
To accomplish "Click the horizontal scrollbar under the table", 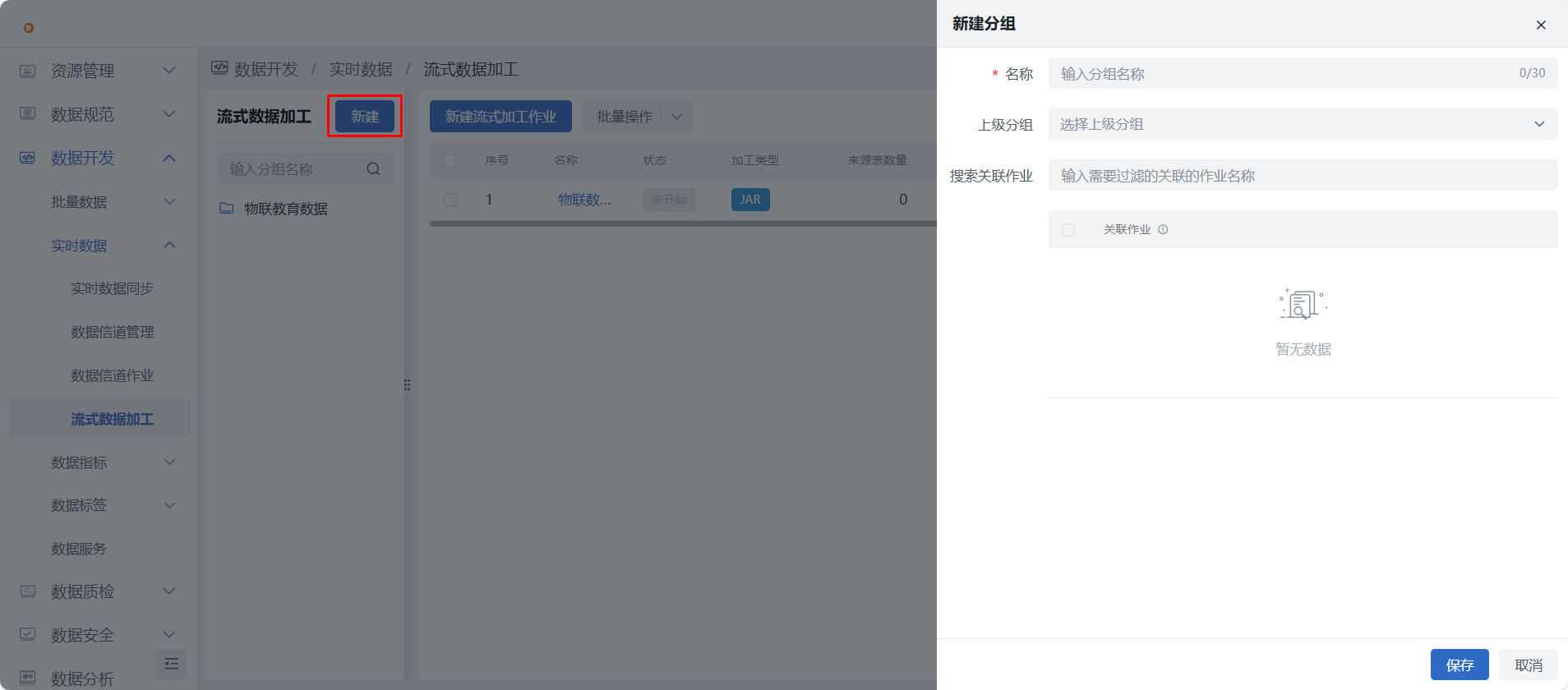I will pos(683,223).
